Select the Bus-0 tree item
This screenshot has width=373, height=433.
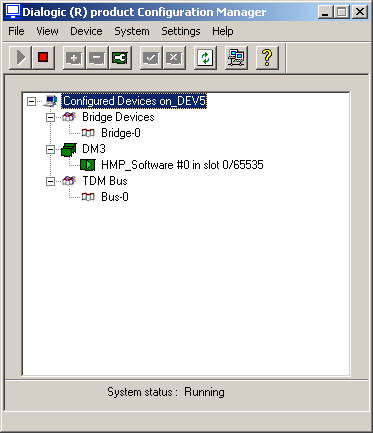click(115, 197)
